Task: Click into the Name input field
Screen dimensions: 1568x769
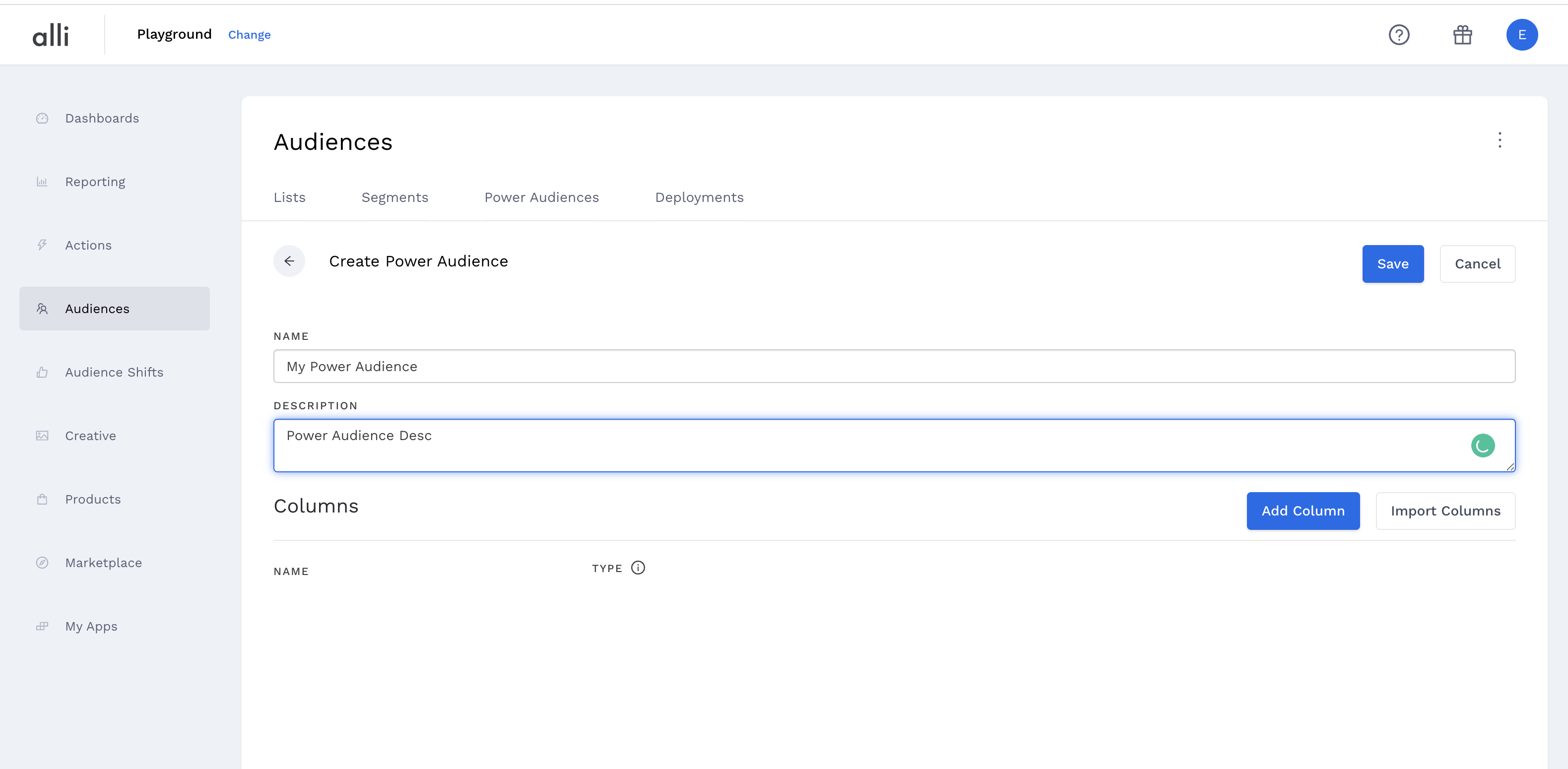Action: coord(894,366)
